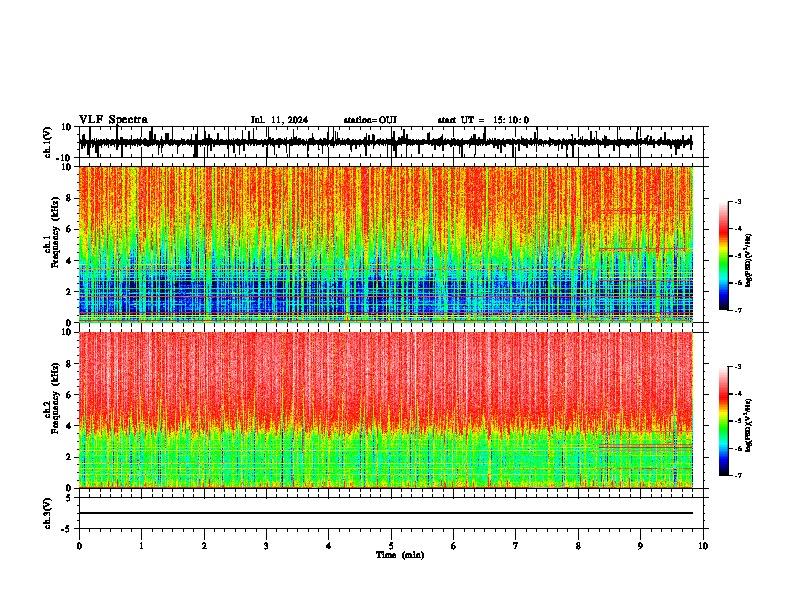Click time axis tick label "7"
The image size is (792, 612).
516,546
